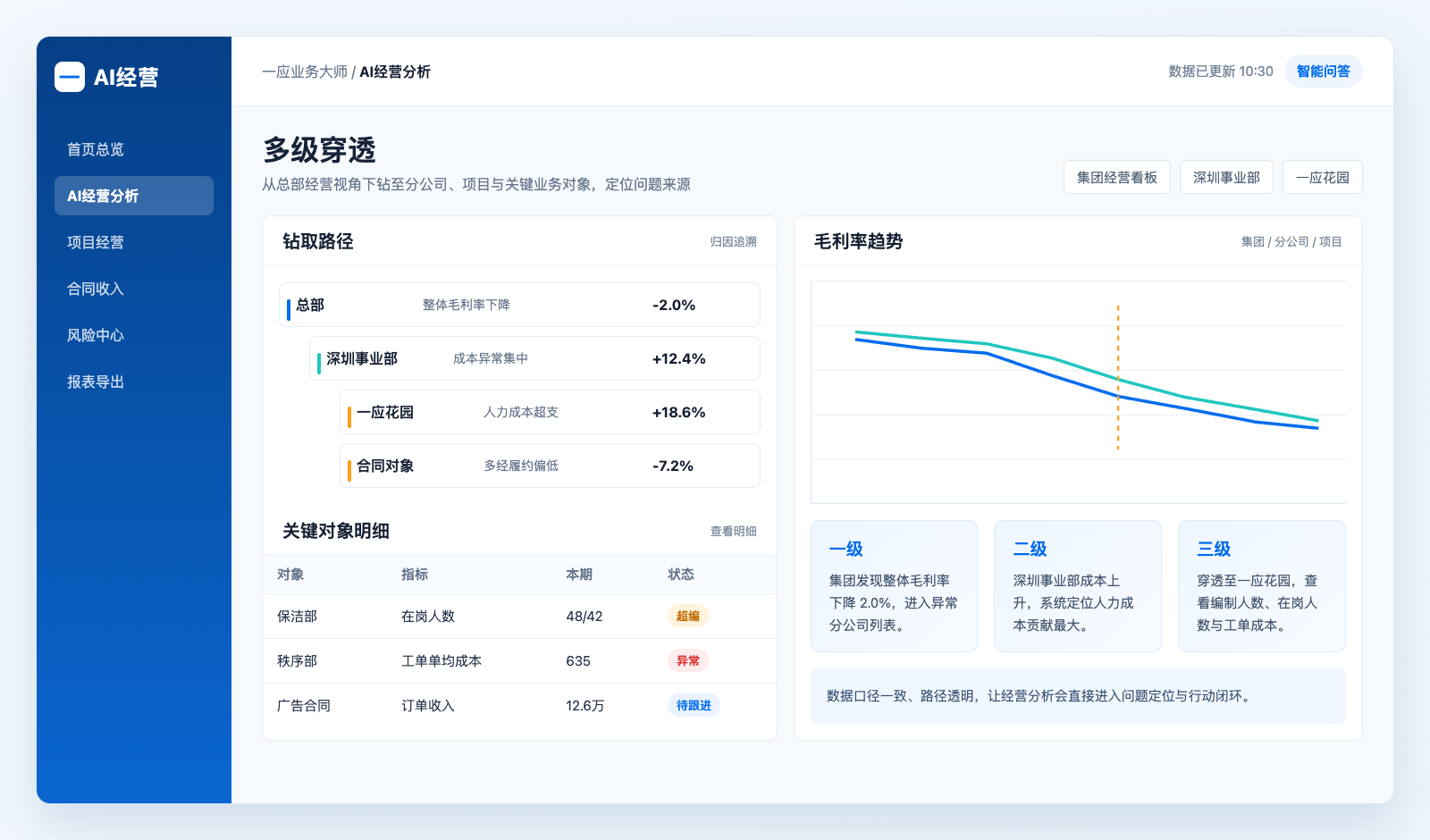Click the -7.2% value
The width and height of the screenshot is (1430, 840).
(x=673, y=466)
